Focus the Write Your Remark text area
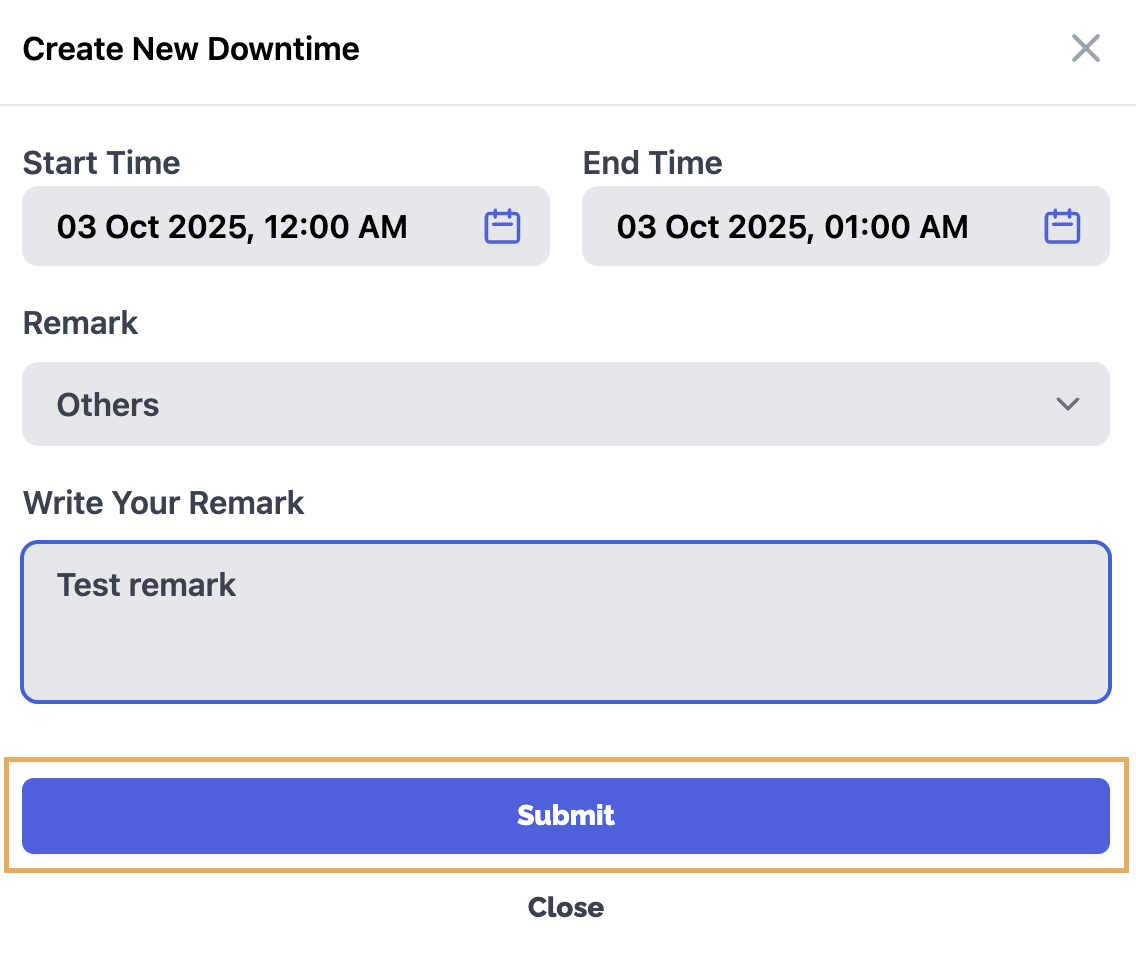The height and width of the screenshot is (962, 1136). (x=566, y=620)
